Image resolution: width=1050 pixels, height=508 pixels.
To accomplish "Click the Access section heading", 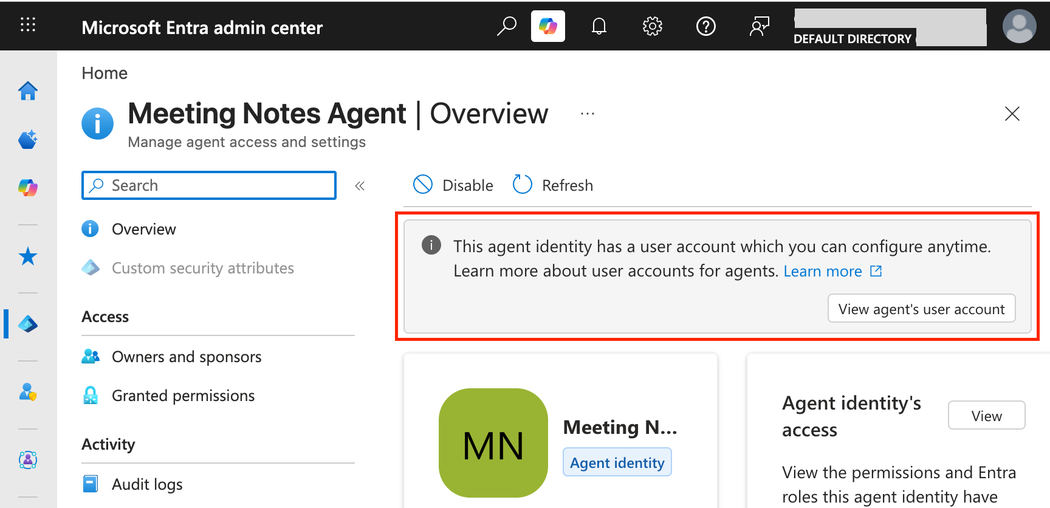I will point(105,317).
